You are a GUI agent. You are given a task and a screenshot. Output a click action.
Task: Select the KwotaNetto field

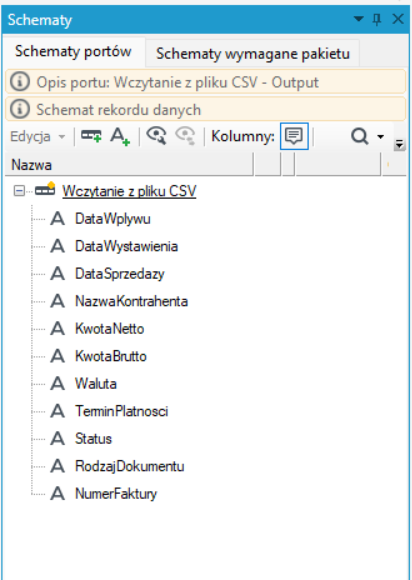(x=110, y=328)
